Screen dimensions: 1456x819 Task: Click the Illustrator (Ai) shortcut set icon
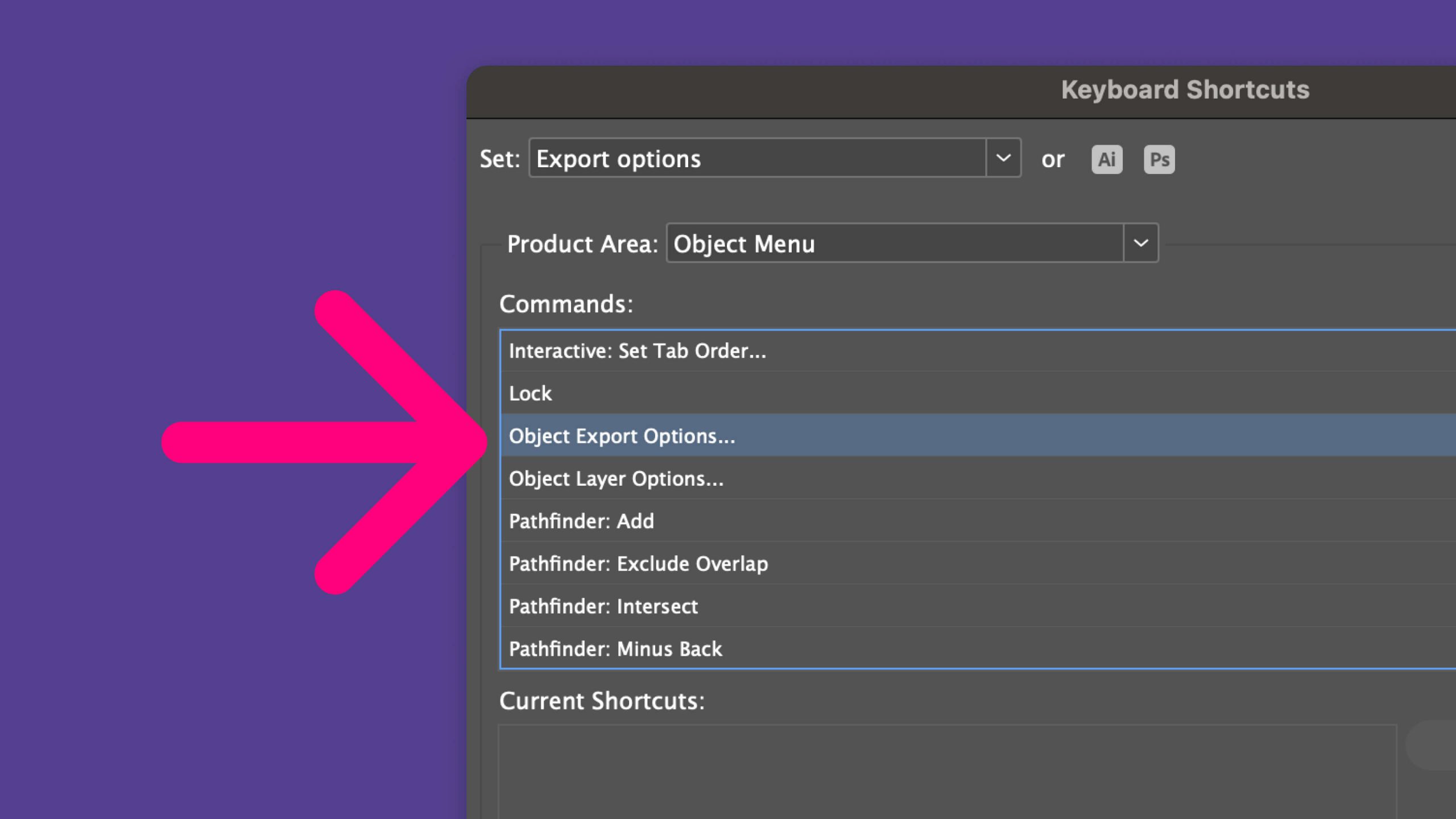[1106, 159]
